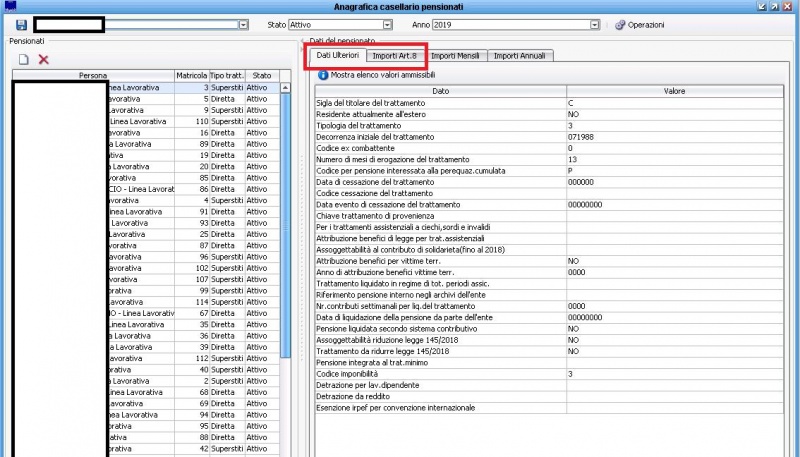This screenshot has height=457, width=800.
Task: Switch to the Importi Art.8 tab
Action: (x=396, y=55)
